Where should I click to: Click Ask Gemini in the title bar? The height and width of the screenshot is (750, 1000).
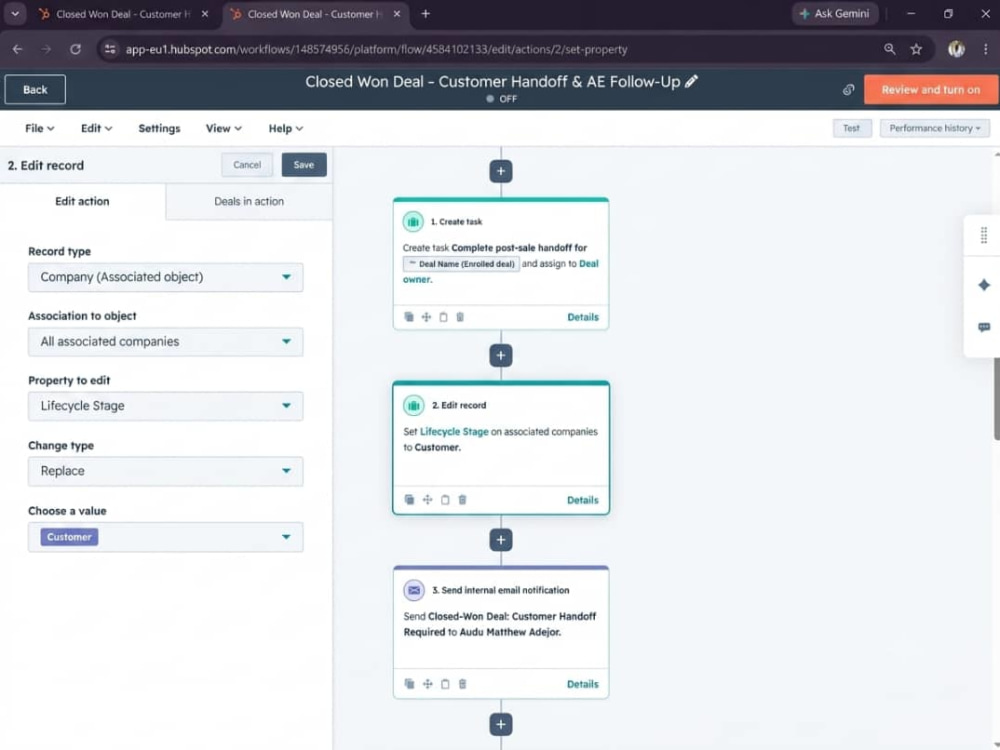[835, 13]
